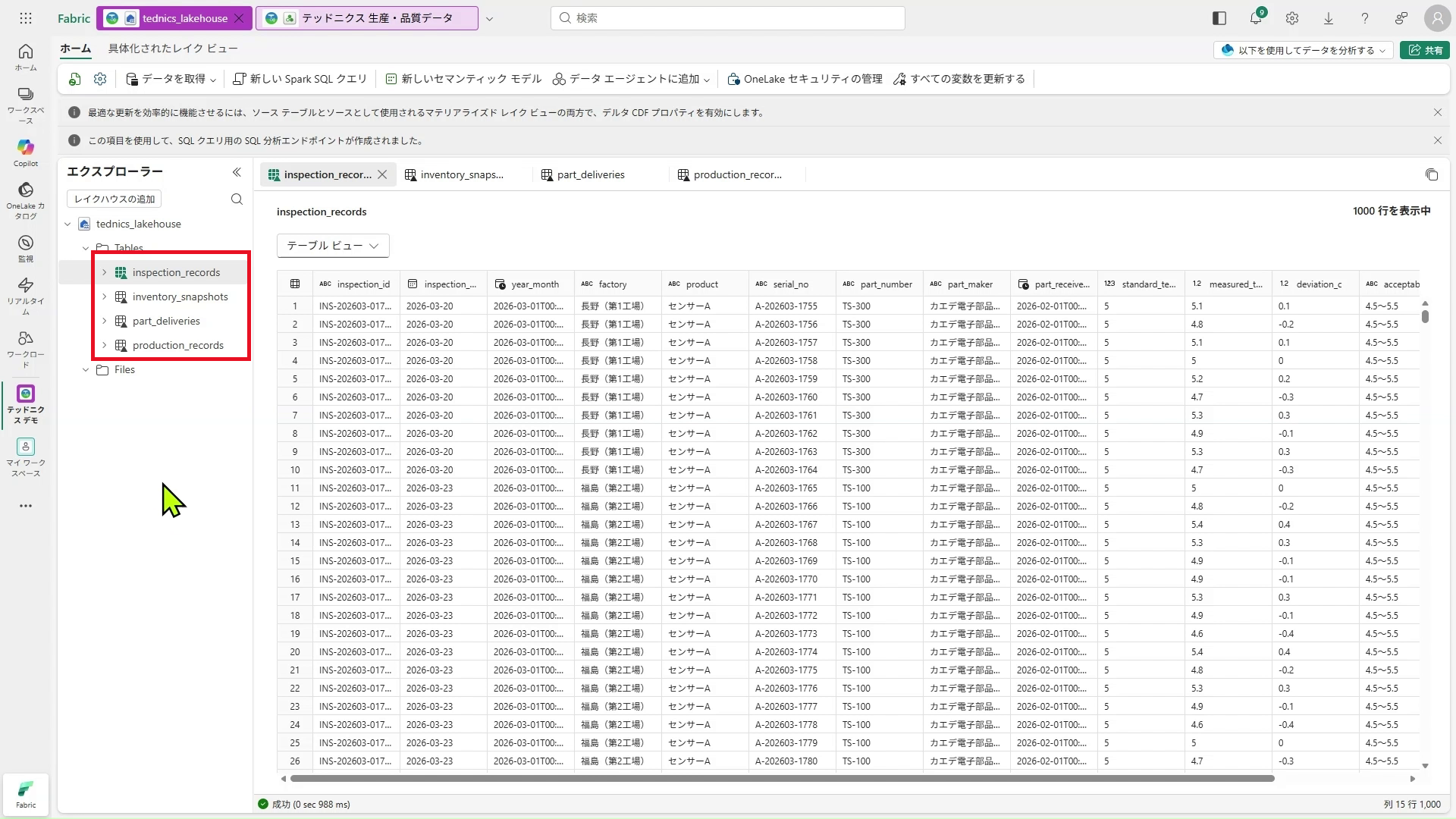Click 新しいセマンティック モデル button

464,79
